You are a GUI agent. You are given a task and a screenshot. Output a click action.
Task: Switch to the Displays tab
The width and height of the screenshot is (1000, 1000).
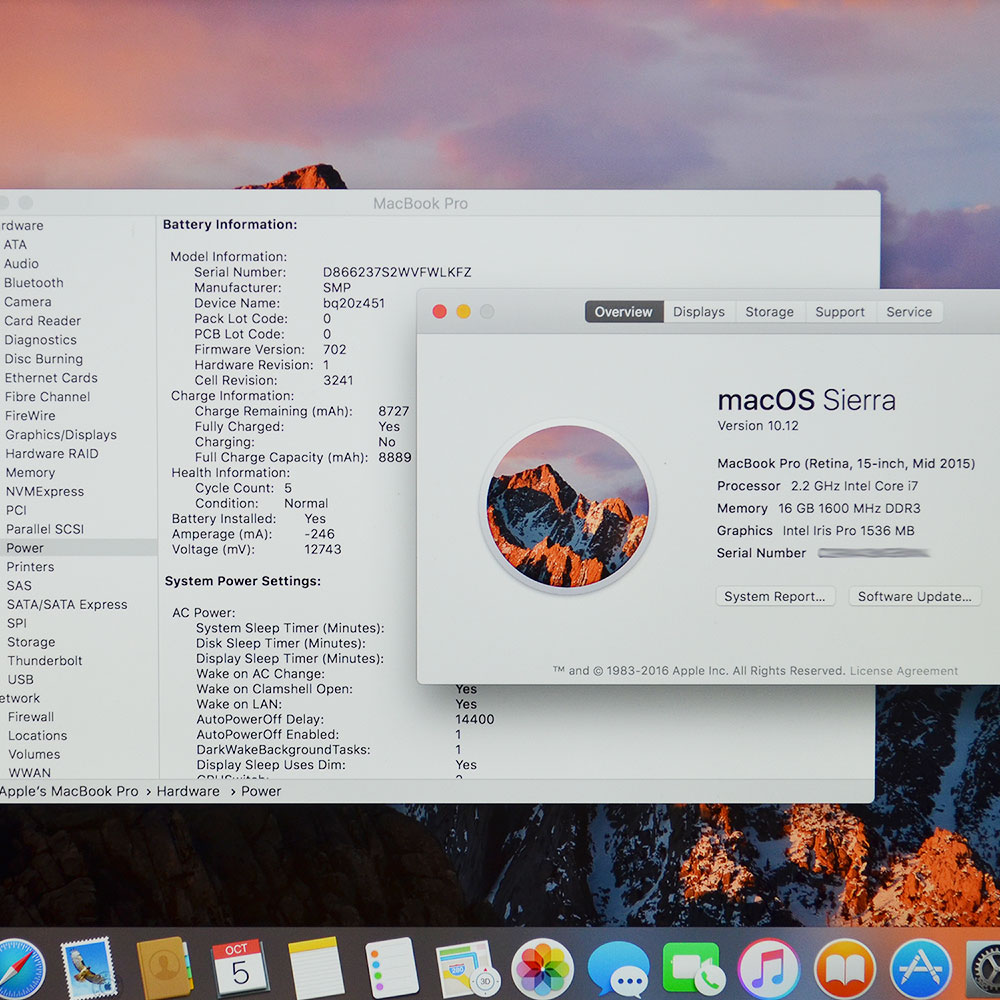point(698,312)
